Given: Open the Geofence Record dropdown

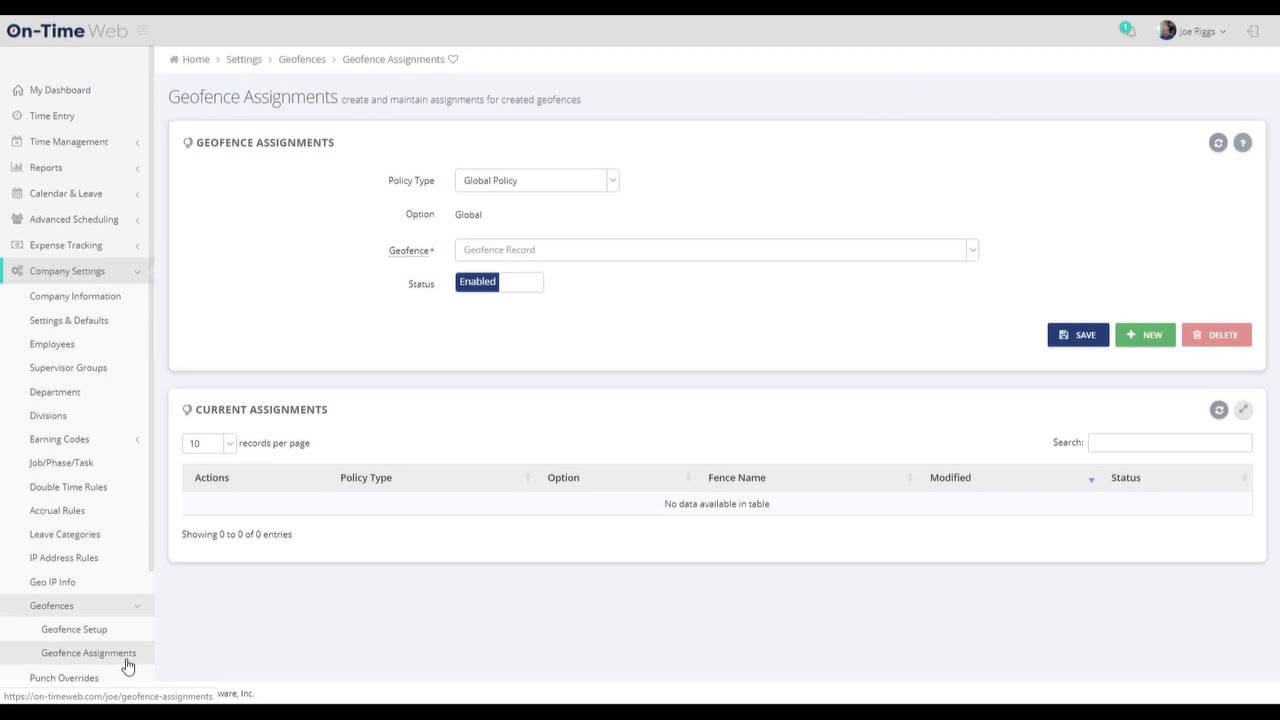Looking at the screenshot, I should (716, 250).
